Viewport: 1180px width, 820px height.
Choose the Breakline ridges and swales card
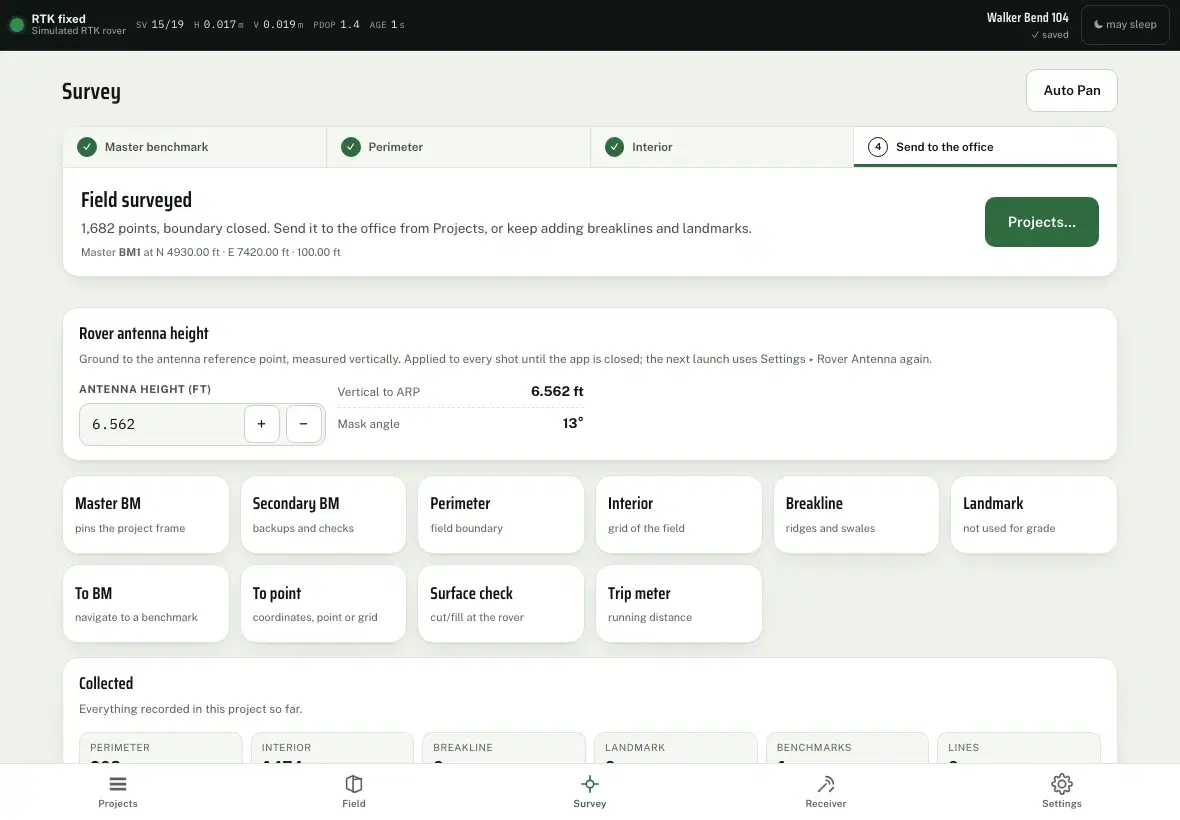tap(856, 515)
